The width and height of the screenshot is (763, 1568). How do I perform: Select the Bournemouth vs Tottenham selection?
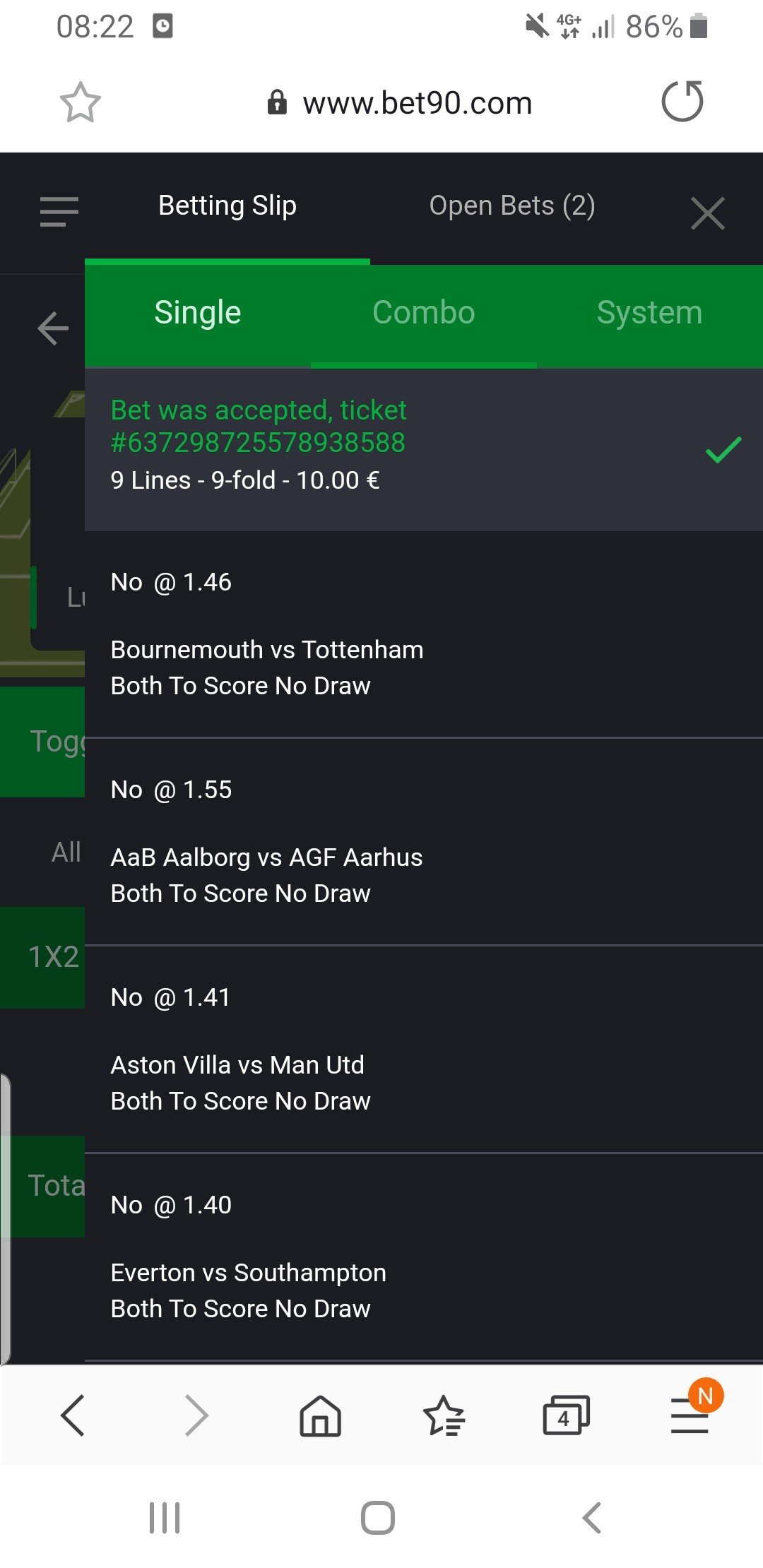point(267,650)
